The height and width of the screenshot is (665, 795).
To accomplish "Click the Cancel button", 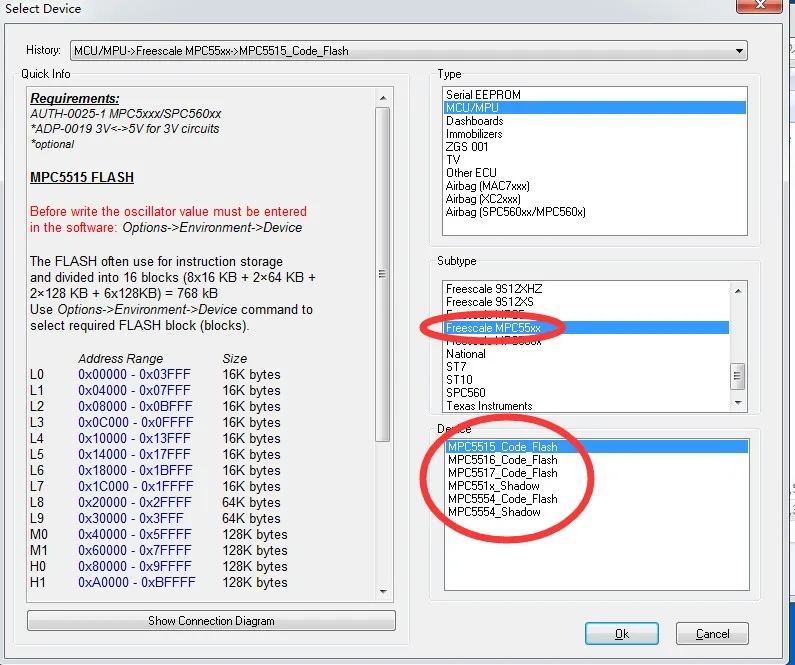I will point(712,634).
